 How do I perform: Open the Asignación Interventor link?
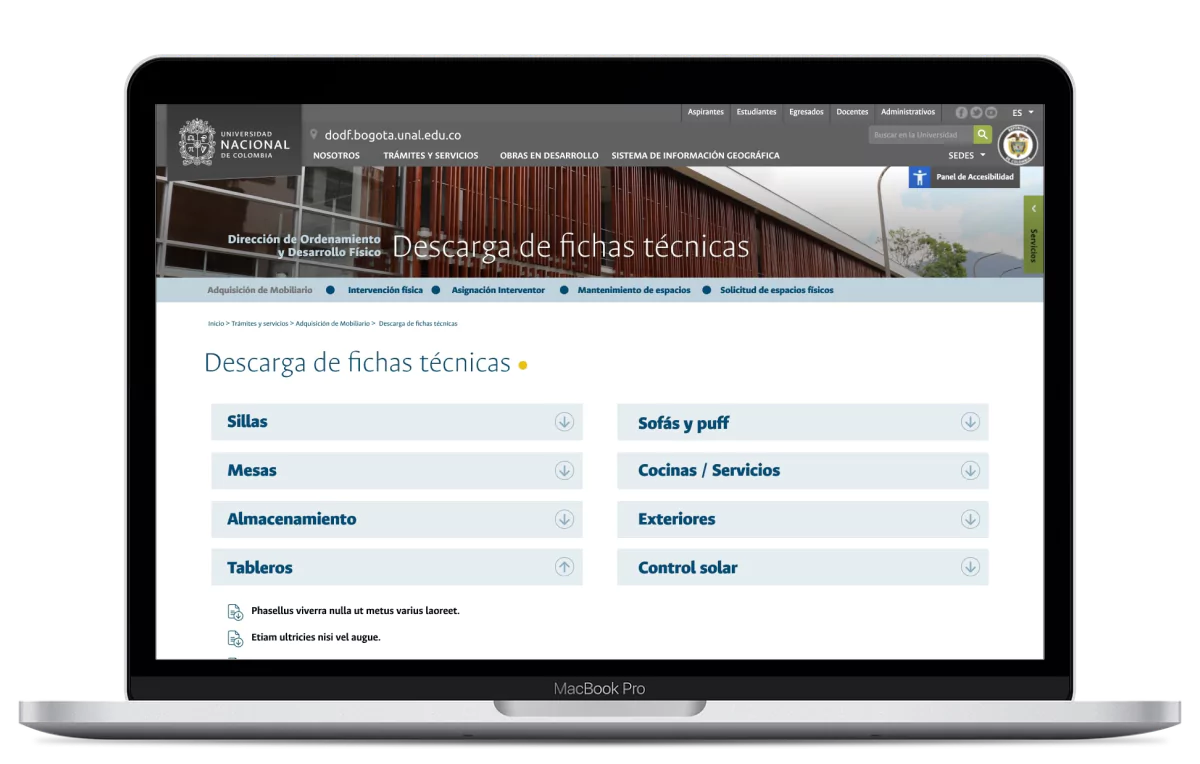tap(498, 290)
